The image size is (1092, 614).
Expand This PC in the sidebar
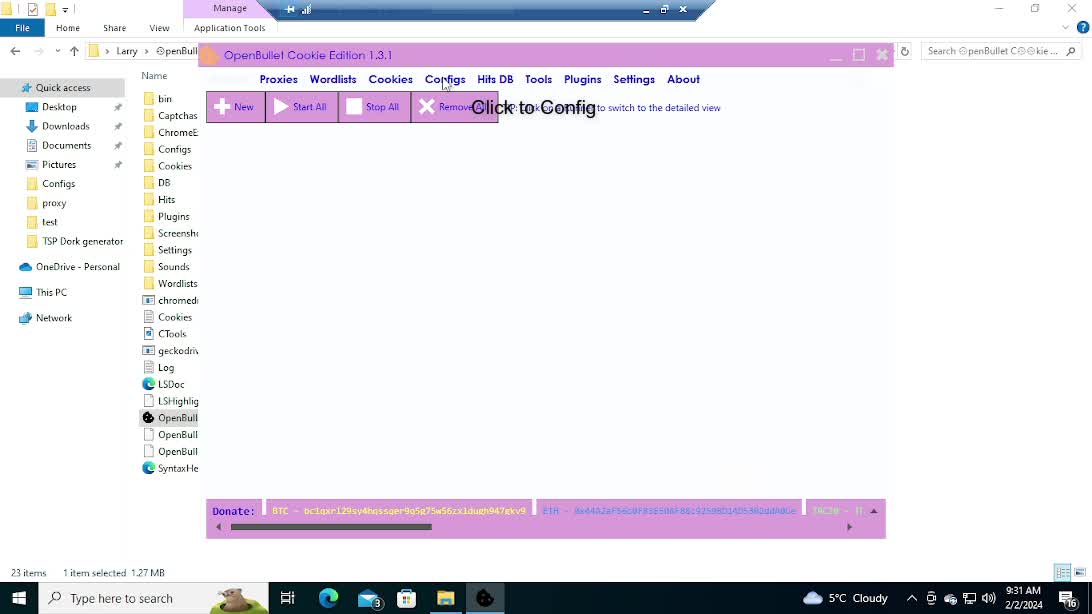[13, 292]
